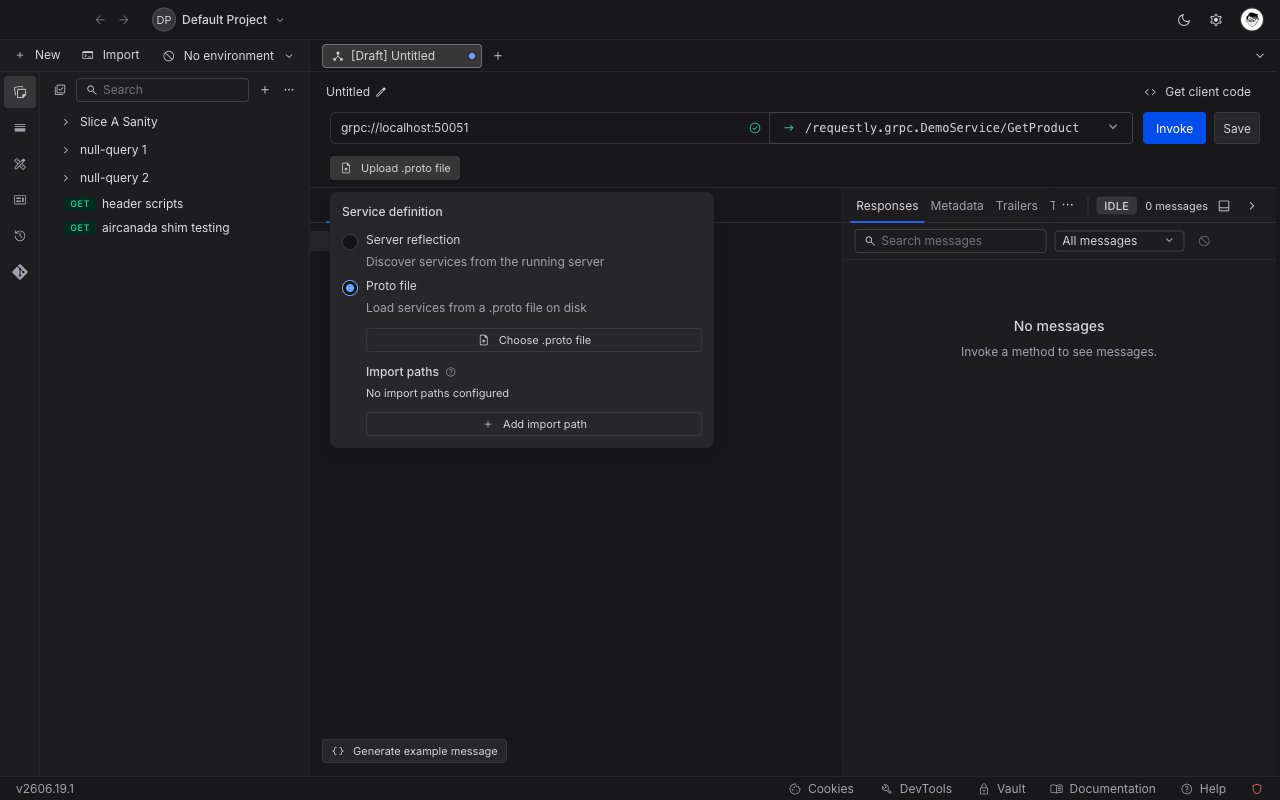Image resolution: width=1280 pixels, height=800 pixels.
Task: Click the New button
Action: 38,56
